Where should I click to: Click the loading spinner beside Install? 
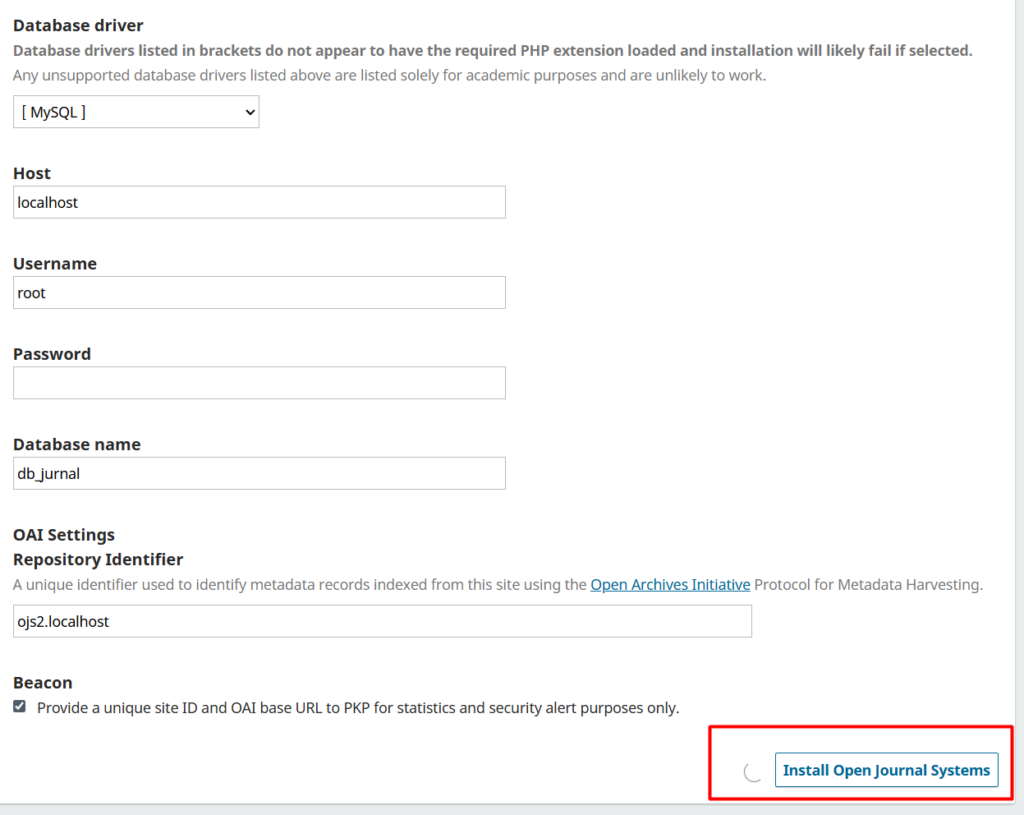pos(750,770)
